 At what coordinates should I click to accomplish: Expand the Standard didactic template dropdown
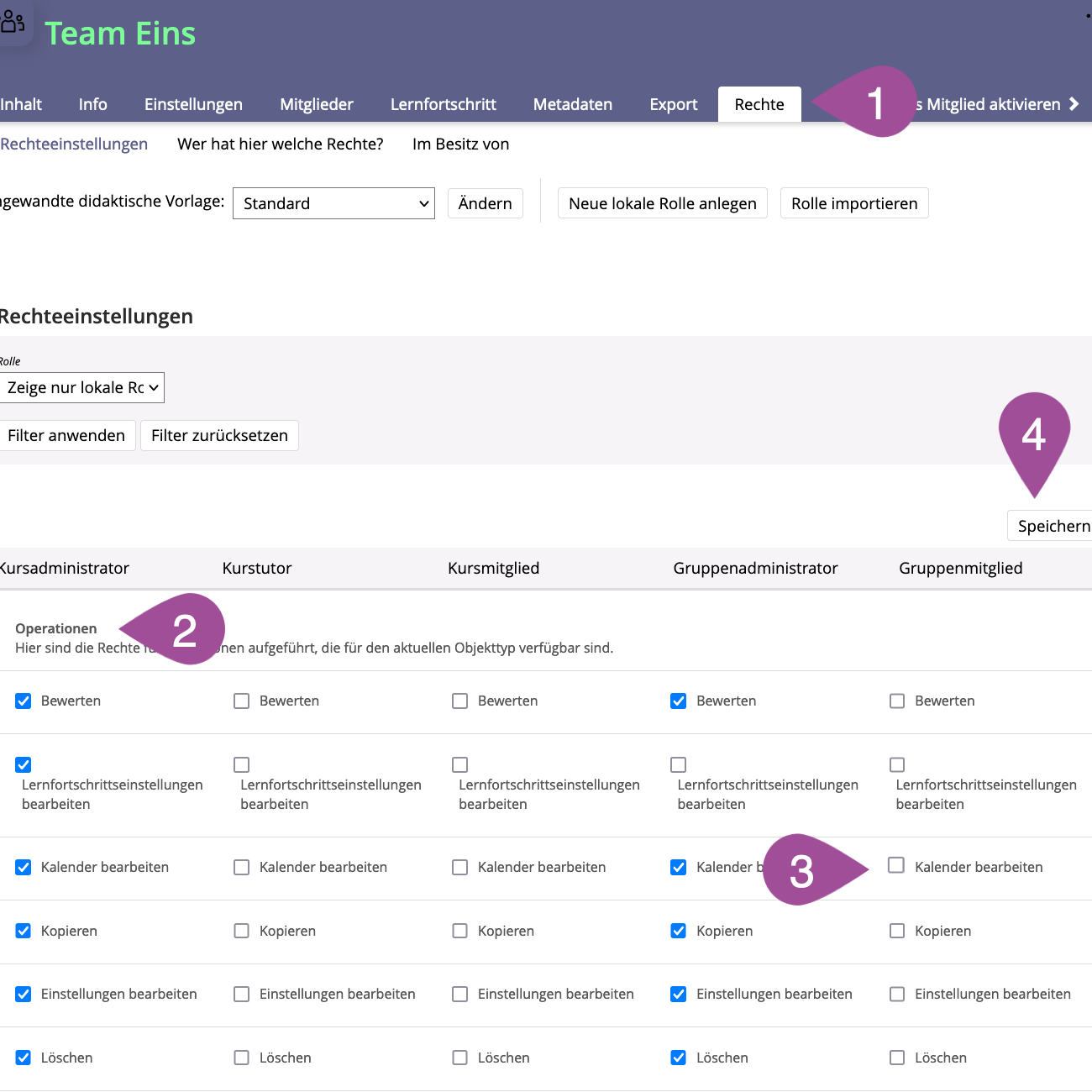click(333, 203)
